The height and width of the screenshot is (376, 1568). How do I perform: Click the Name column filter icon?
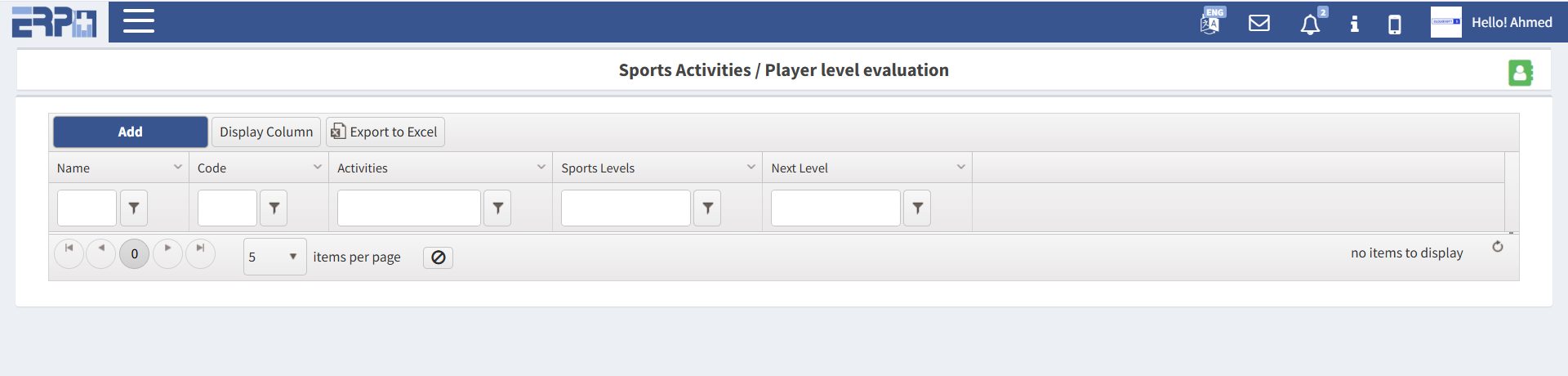point(134,208)
